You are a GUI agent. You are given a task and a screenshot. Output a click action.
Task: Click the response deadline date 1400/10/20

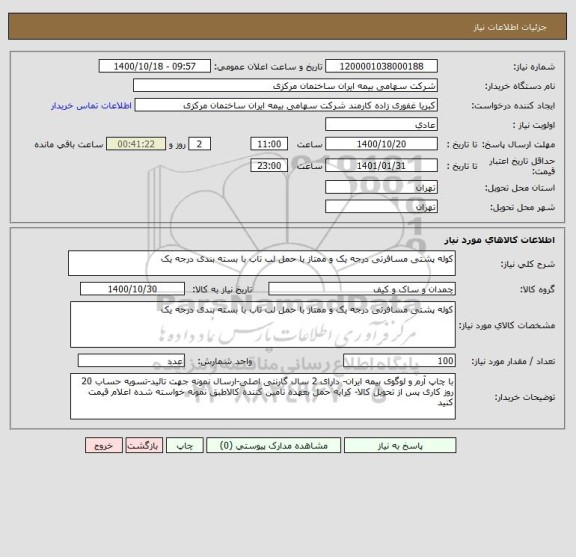381,144
